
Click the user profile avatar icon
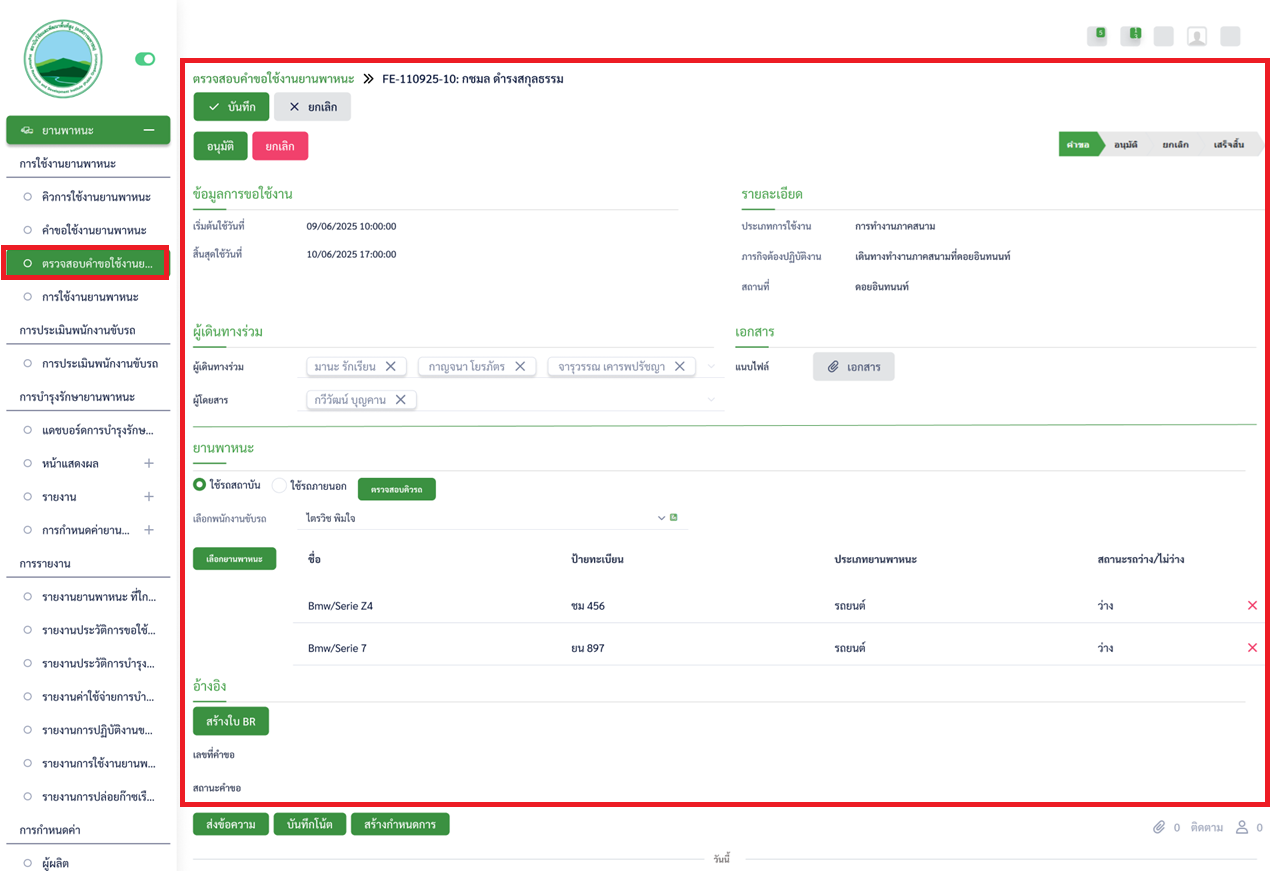point(1196,36)
